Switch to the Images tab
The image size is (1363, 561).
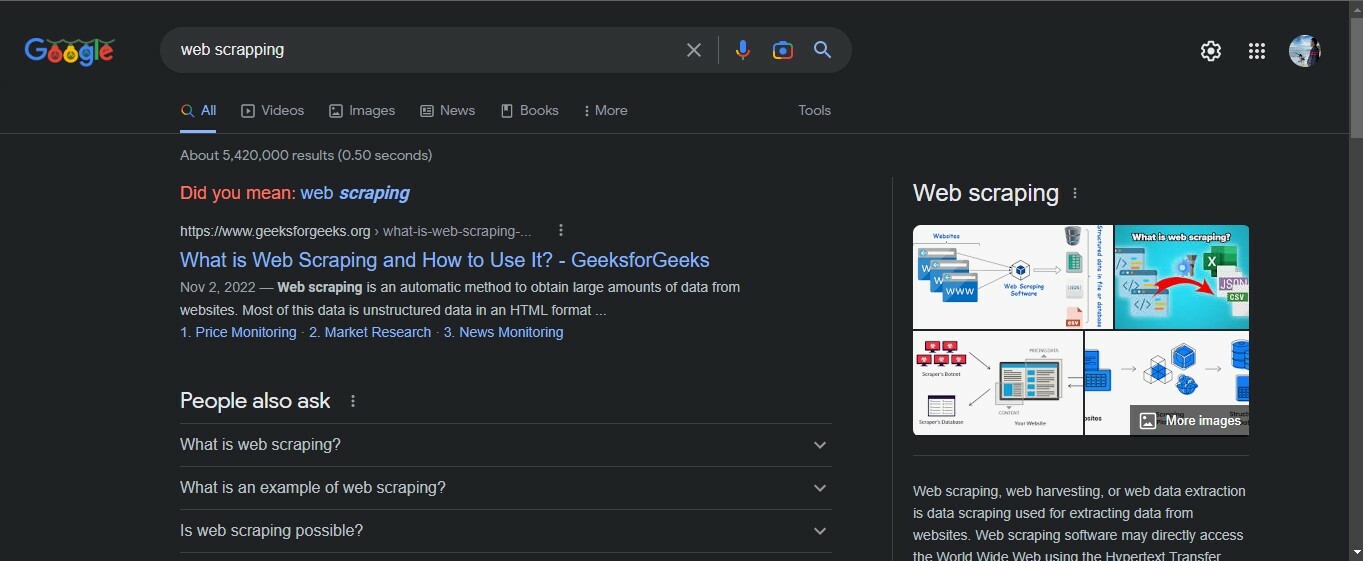(x=362, y=111)
